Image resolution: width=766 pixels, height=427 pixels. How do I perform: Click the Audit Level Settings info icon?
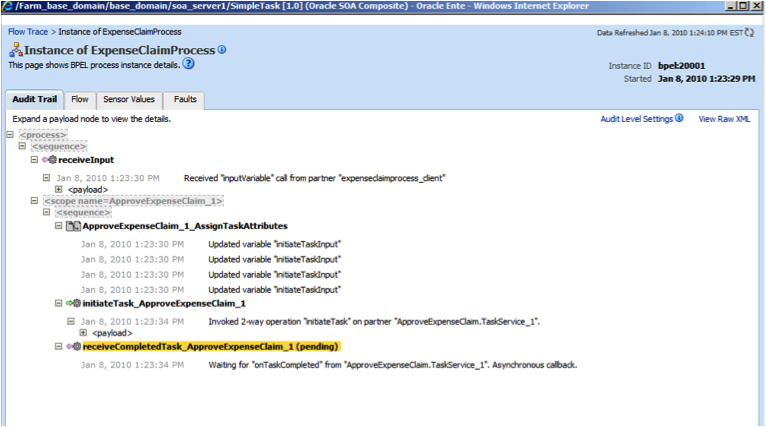coord(679,118)
